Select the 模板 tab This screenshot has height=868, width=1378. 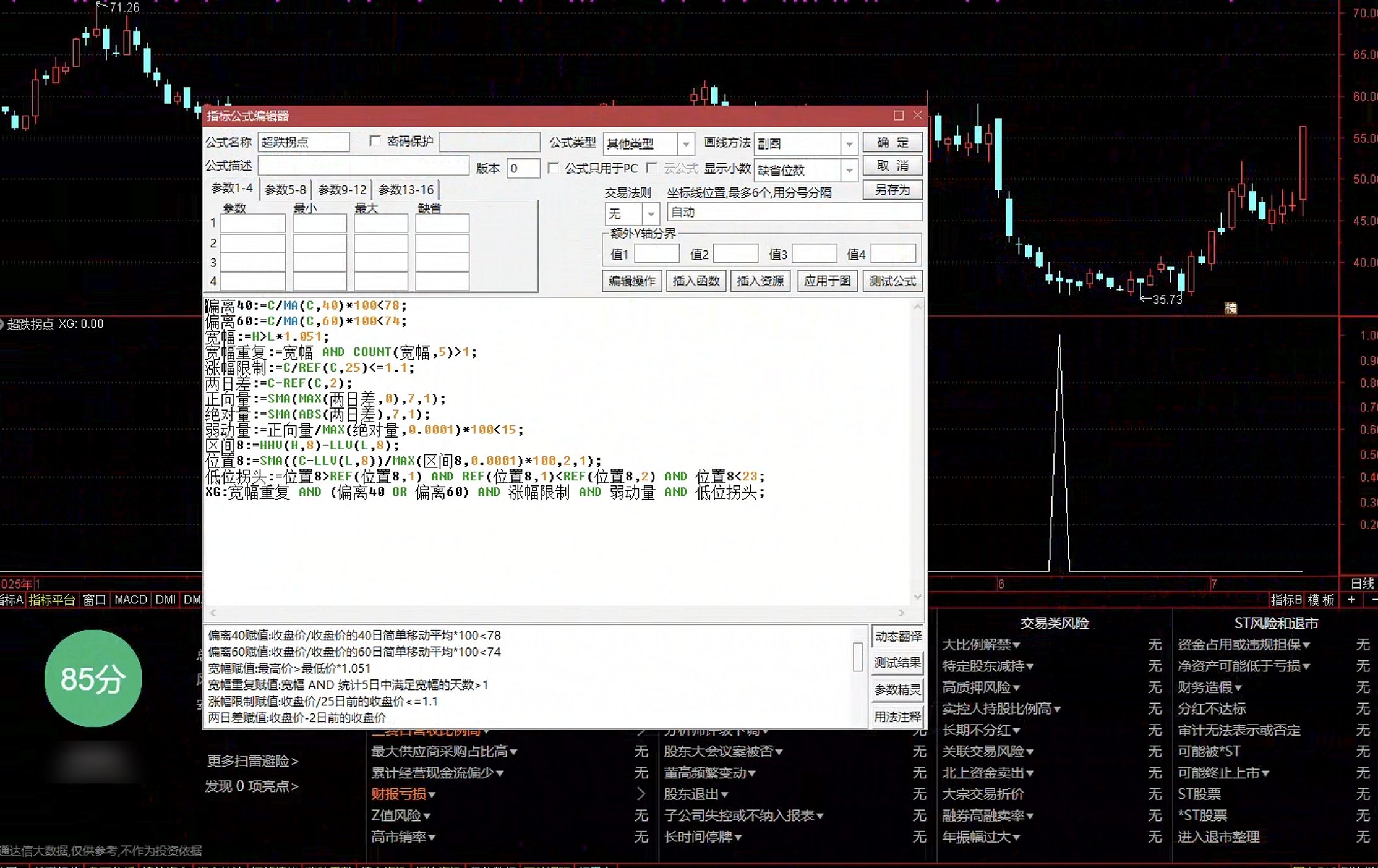1321,600
